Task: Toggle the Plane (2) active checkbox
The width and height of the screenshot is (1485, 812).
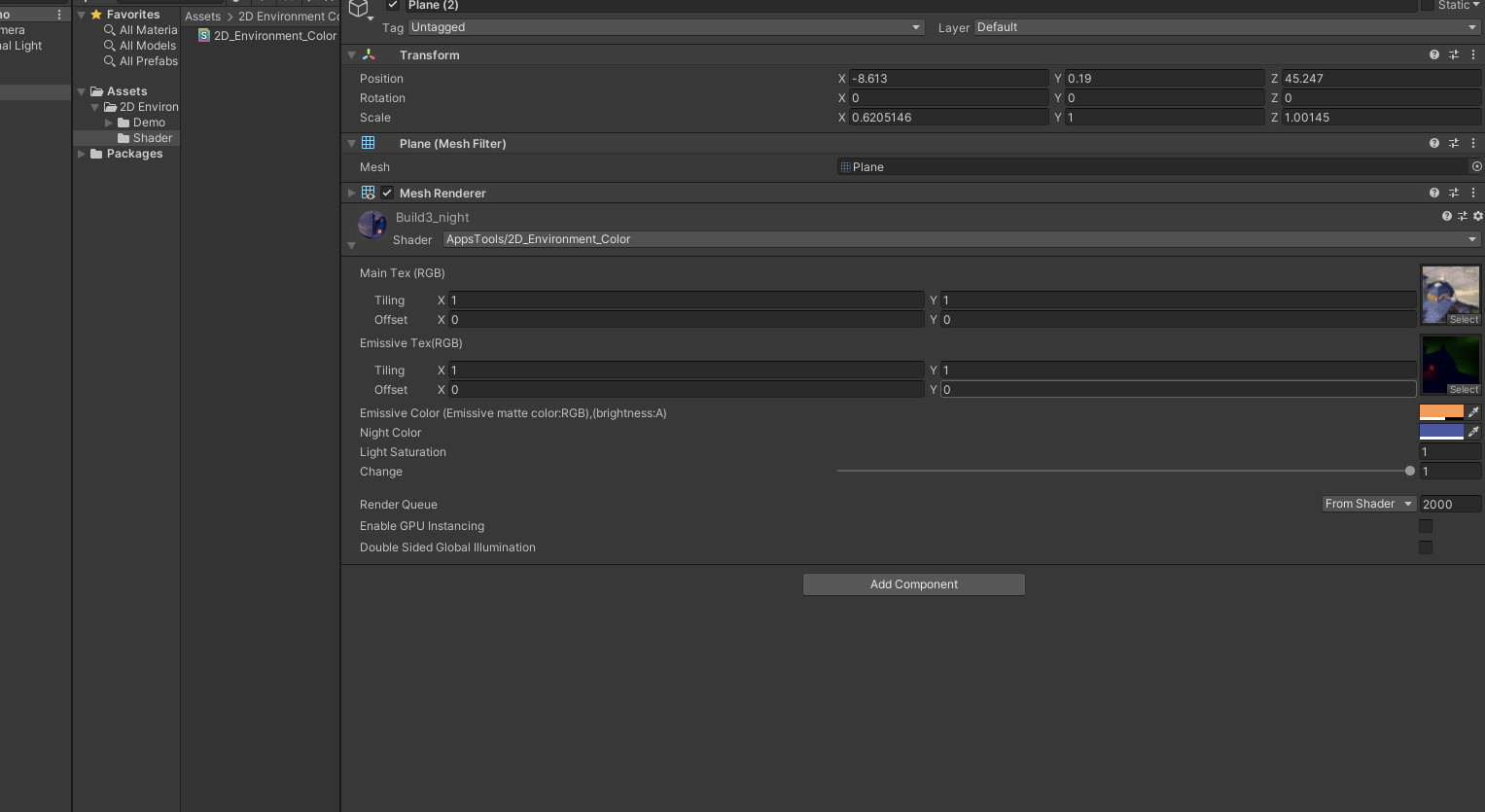Action: (x=392, y=5)
